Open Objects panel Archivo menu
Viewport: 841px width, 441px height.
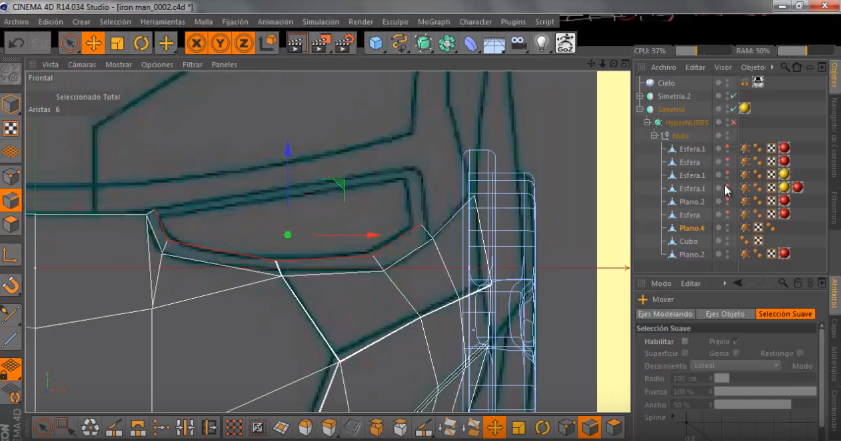click(663, 67)
